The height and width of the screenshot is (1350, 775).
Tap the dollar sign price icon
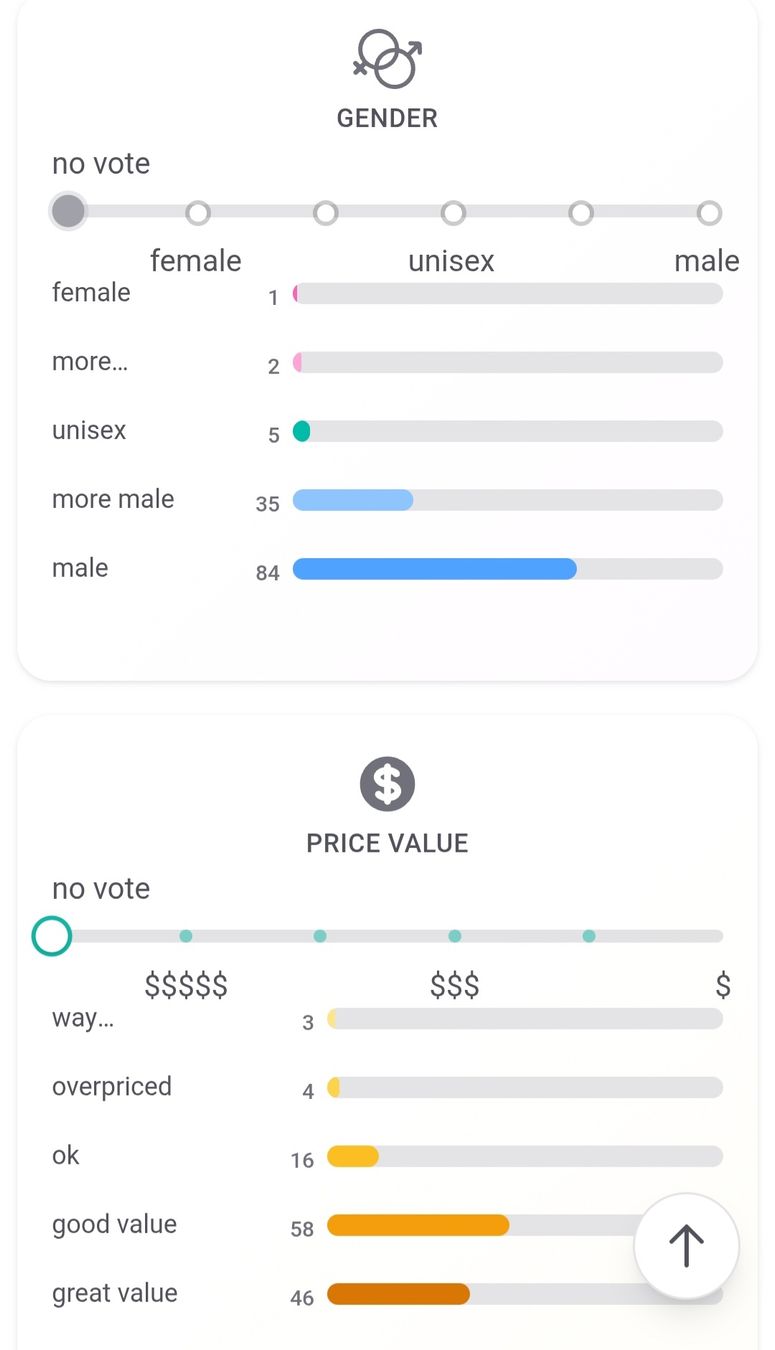coord(387,783)
